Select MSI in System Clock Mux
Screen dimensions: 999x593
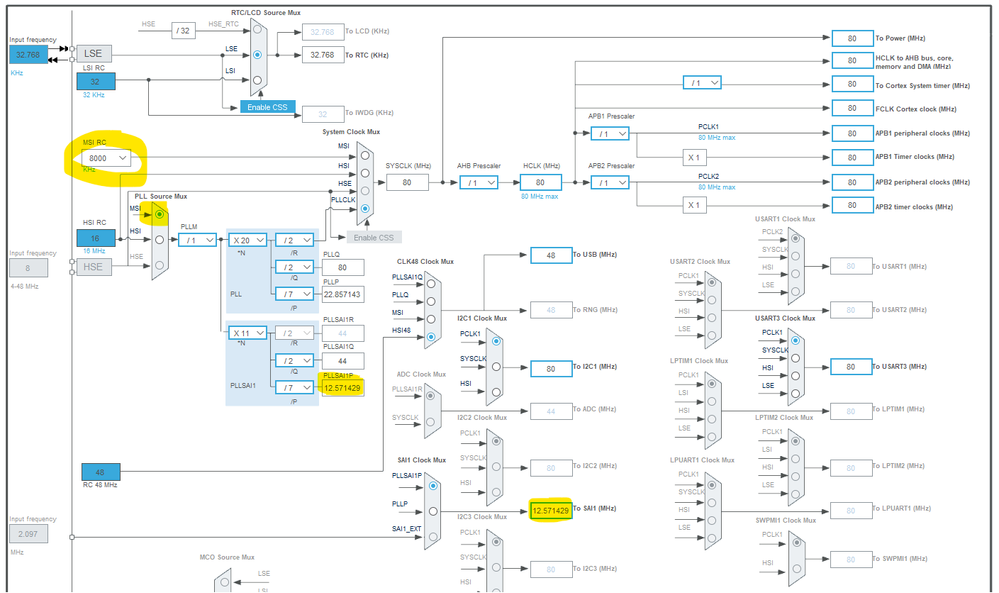(364, 155)
